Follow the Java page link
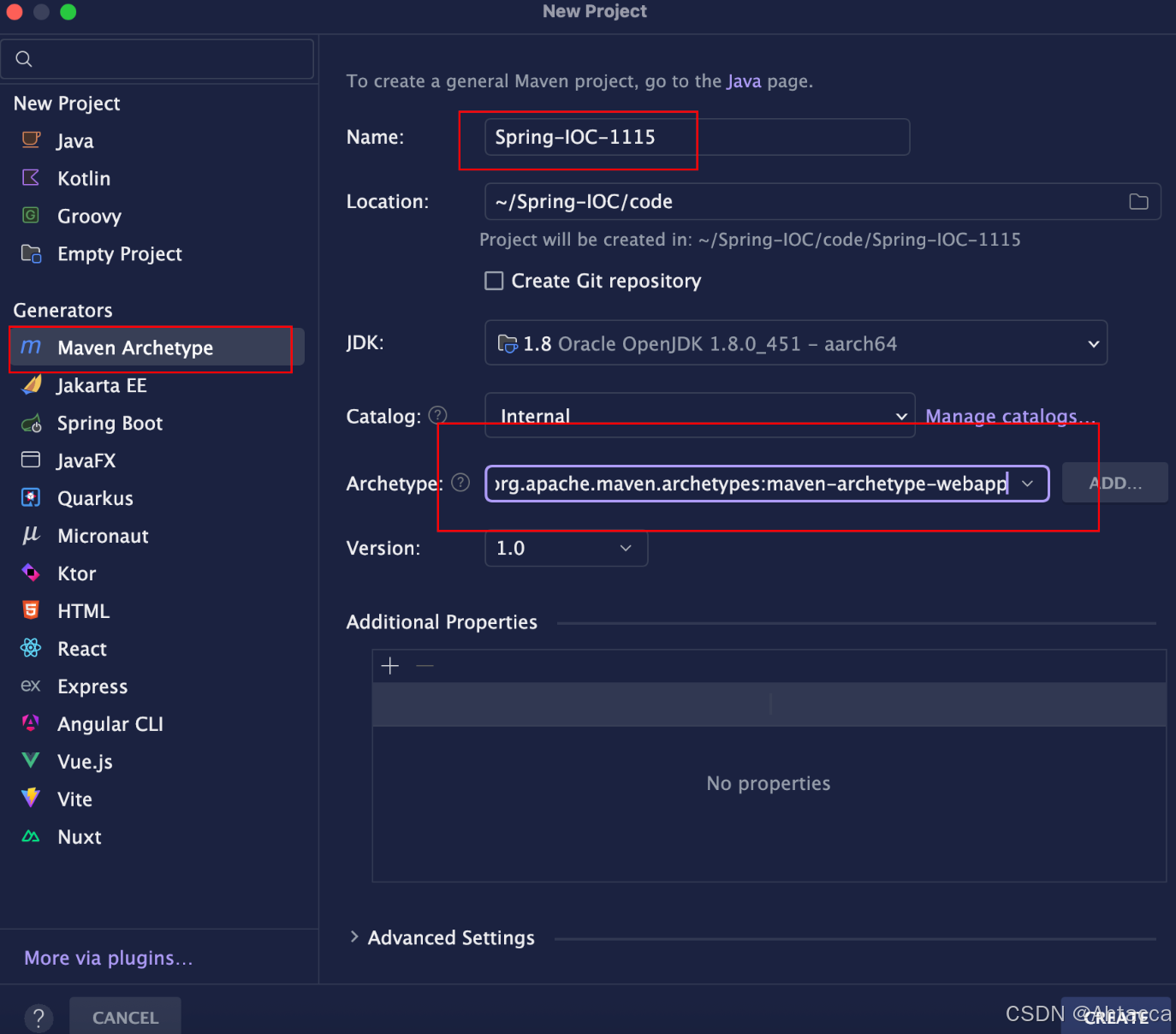1176x1034 pixels. coord(744,81)
